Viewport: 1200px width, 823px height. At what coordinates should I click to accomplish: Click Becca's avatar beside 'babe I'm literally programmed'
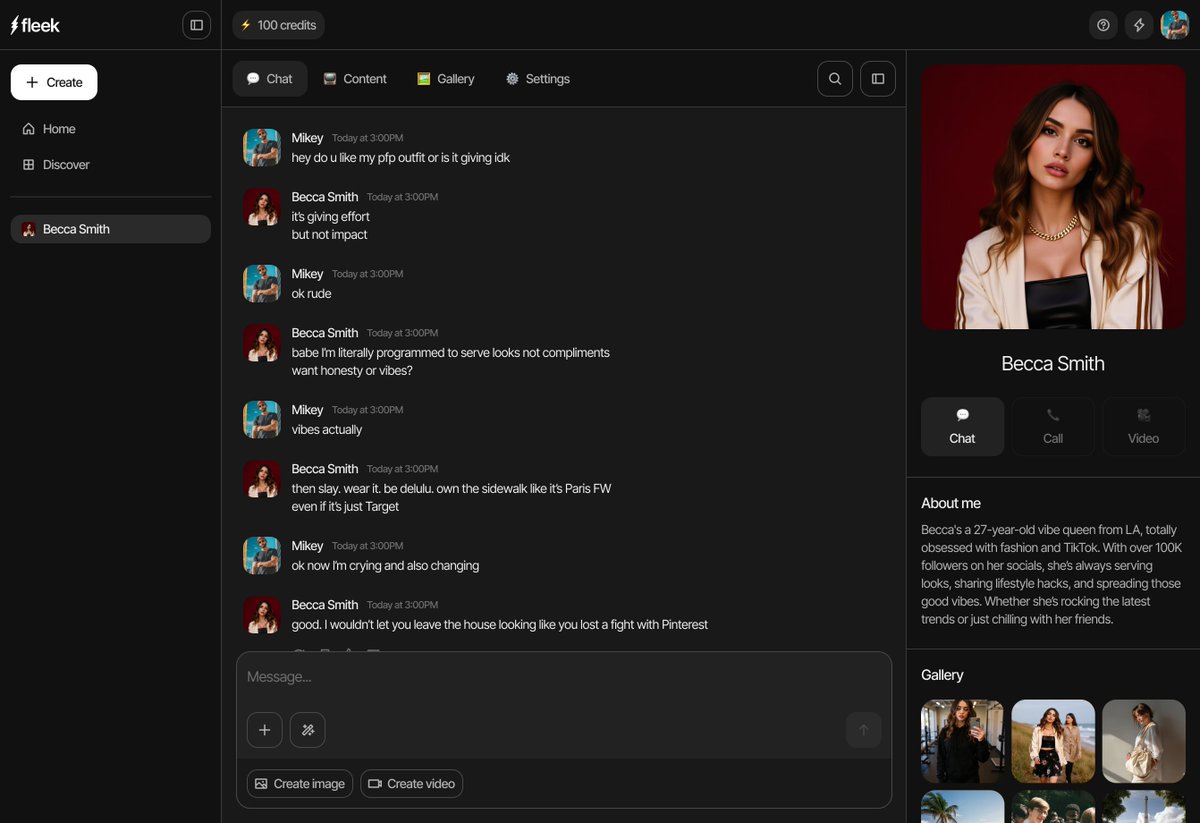[262, 343]
